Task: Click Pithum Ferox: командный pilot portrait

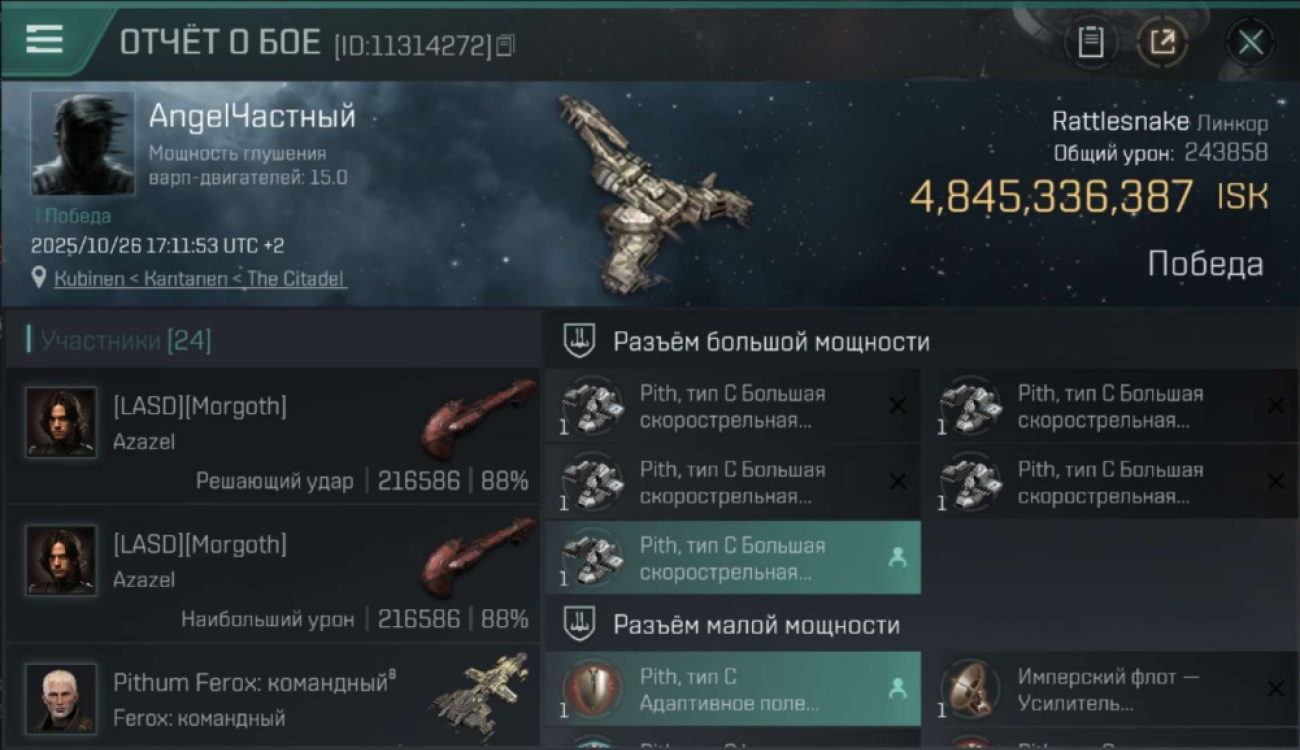Action: pos(61,698)
